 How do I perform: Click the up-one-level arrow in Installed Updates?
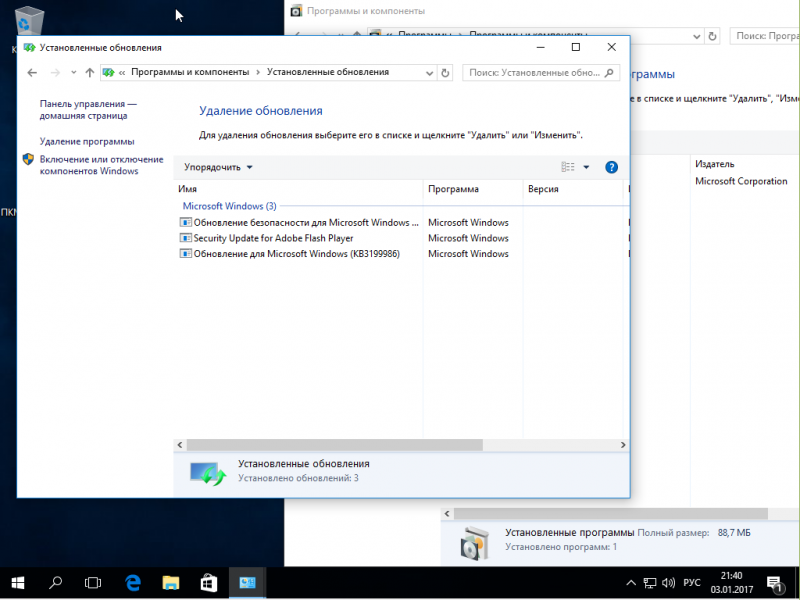[90, 73]
